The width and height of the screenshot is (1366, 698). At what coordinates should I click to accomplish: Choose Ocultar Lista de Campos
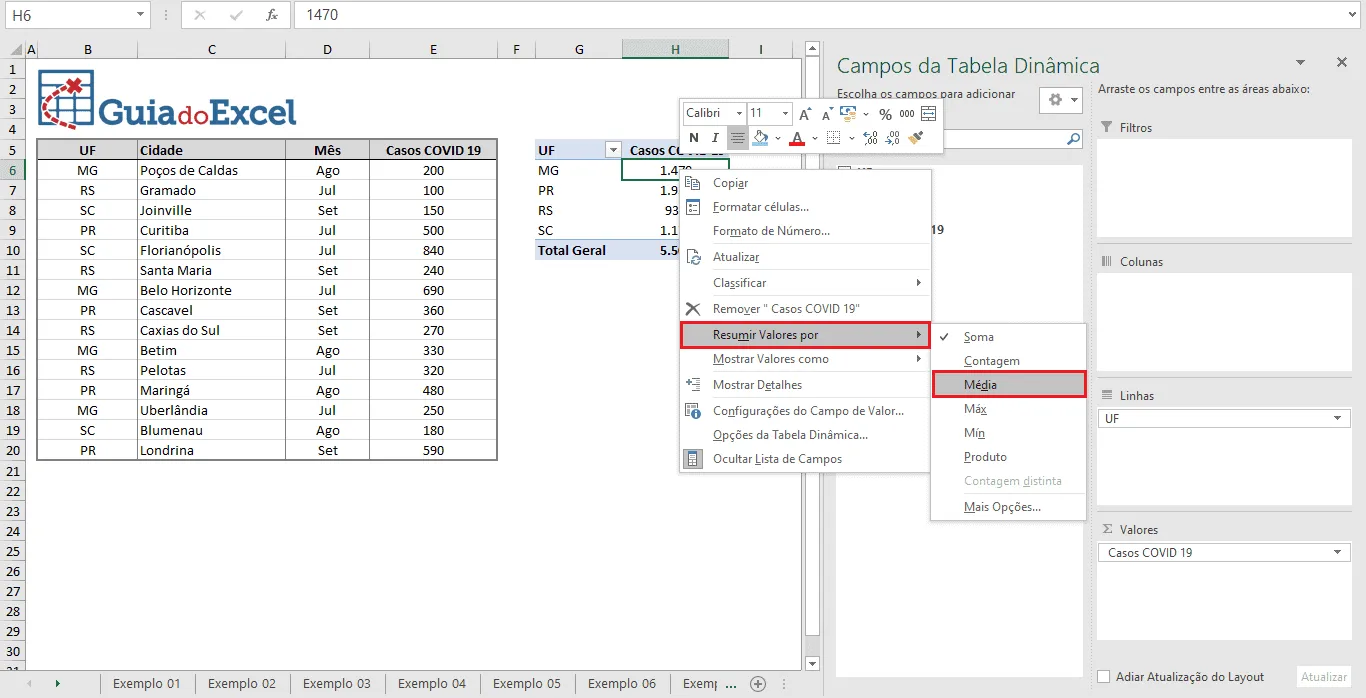tap(805, 459)
